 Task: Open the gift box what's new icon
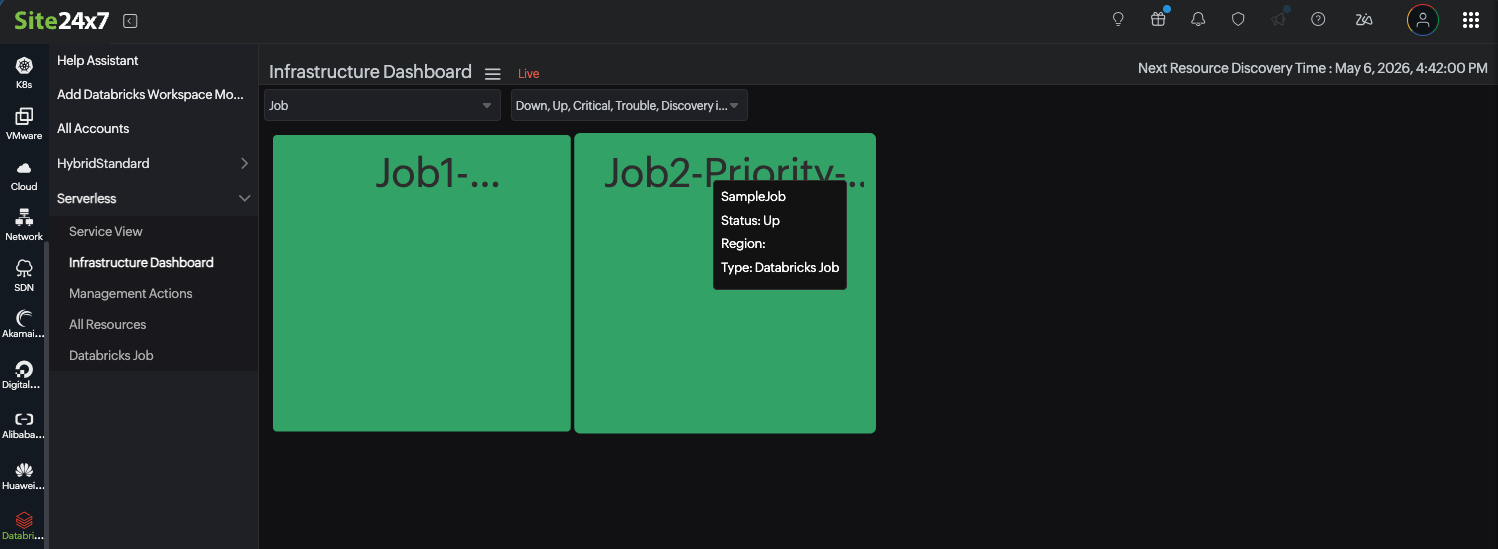1158,19
